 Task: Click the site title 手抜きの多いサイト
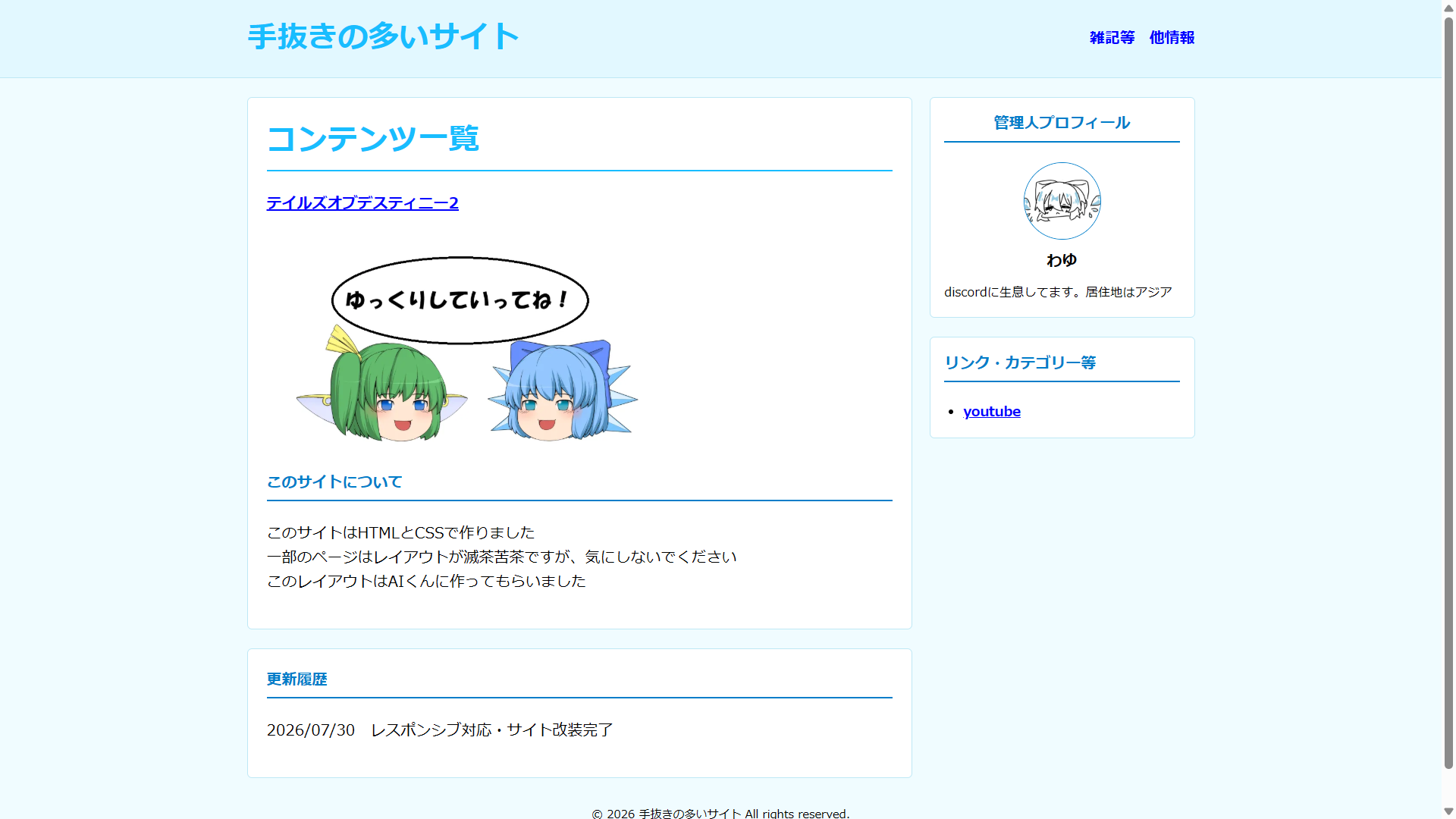pyautogui.click(x=383, y=36)
